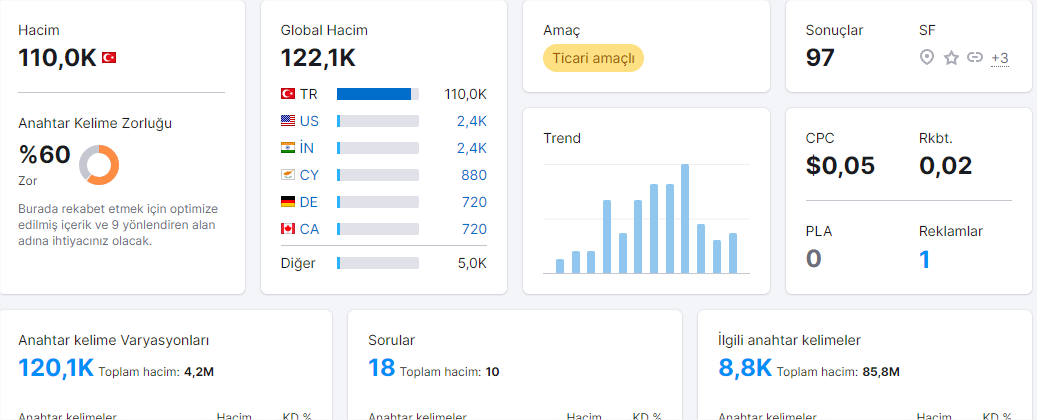Click the US flag in Global Hacim
Image resolution: width=1037 pixels, height=420 pixels.
point(288,121)
